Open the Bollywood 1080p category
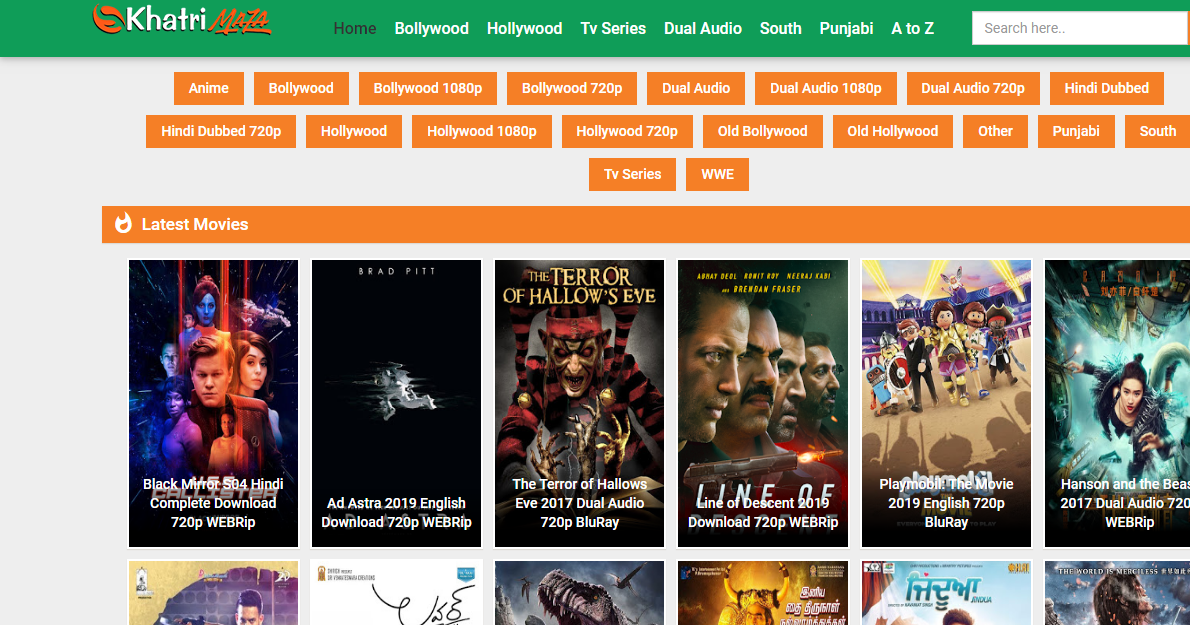Image resolution: width=1190 pixels, height=625 pixels. pyautogui.click(x=427, y=88)
